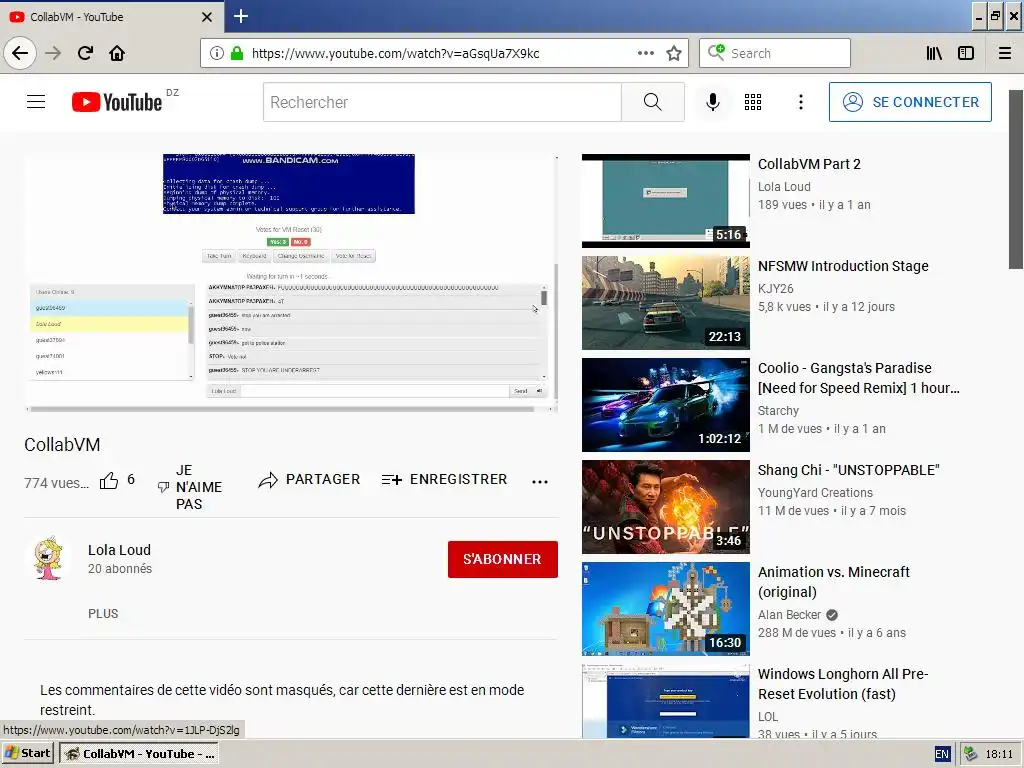Open CollabVM Part 2 video thumbnail
The image size is (1024, 768).
[665, 200]
